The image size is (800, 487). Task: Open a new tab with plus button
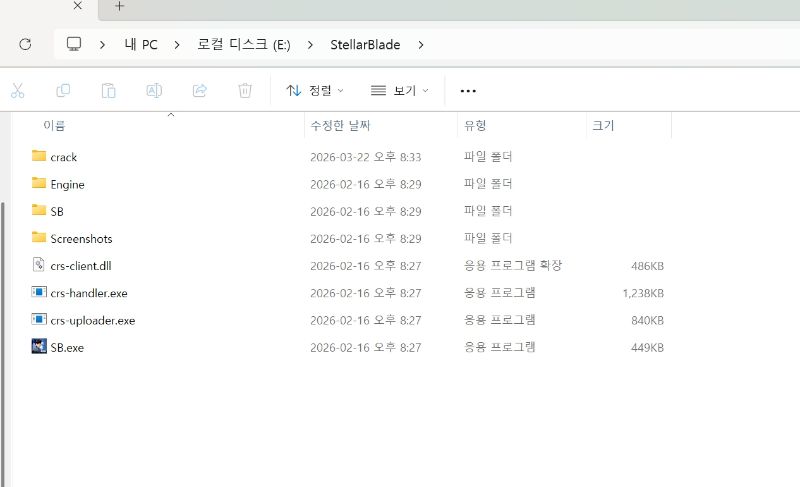pyautogui.click(x=120, y=6)
